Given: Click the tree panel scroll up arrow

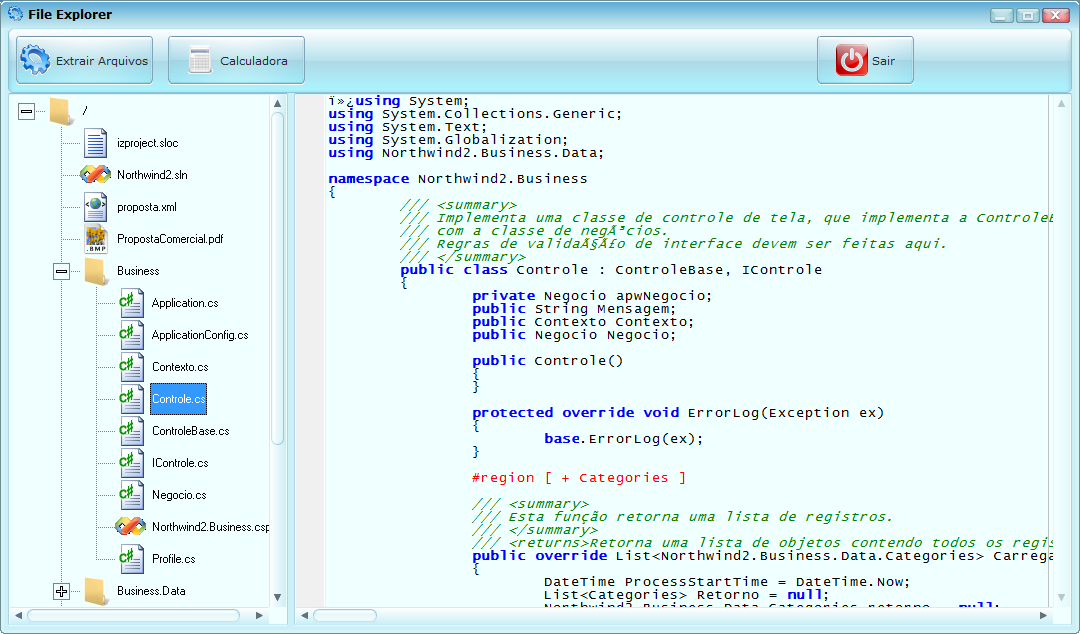Looking at the screenshot, I should coord(278,103).
